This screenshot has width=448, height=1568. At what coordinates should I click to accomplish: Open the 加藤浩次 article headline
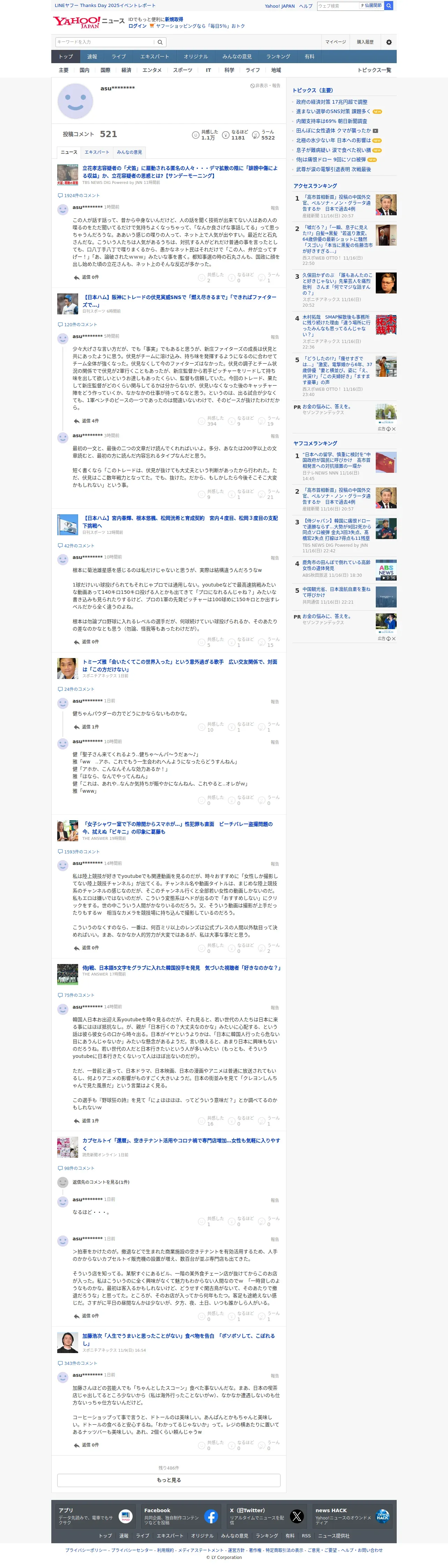tap(178, 1339)
